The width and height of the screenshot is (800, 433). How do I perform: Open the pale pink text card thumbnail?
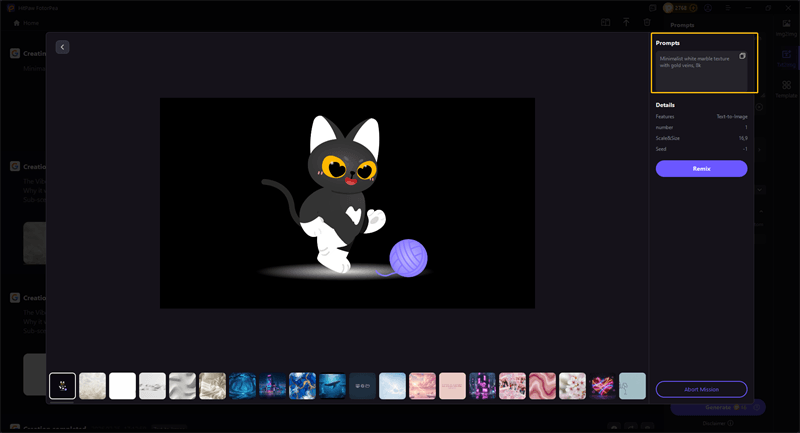click(x=453, y=386)
